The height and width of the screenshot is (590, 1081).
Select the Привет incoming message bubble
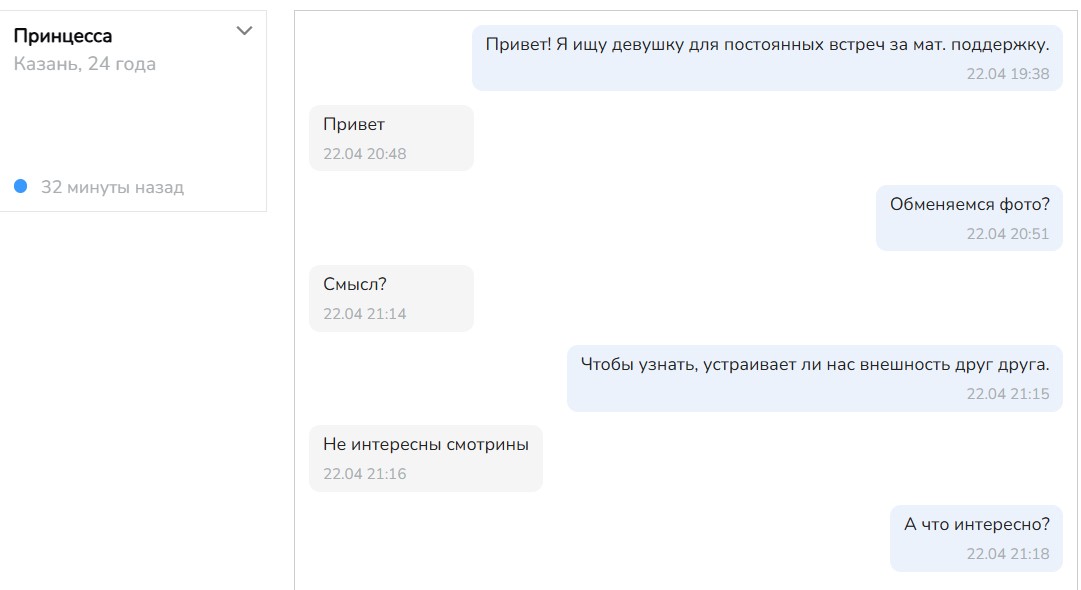391,138
